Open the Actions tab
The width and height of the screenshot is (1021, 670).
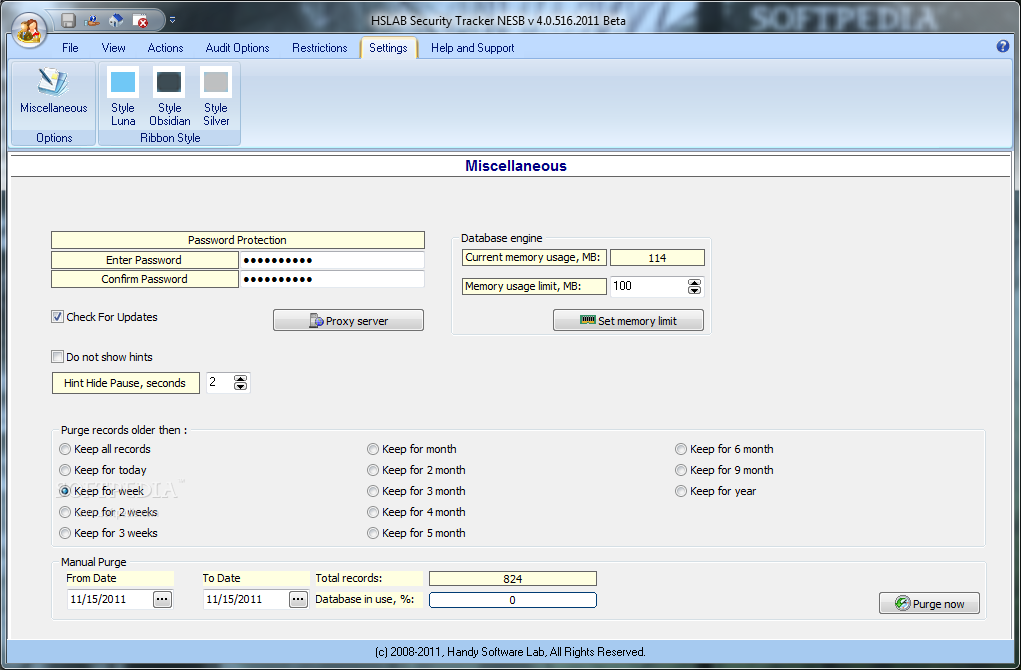pos(165,48)
